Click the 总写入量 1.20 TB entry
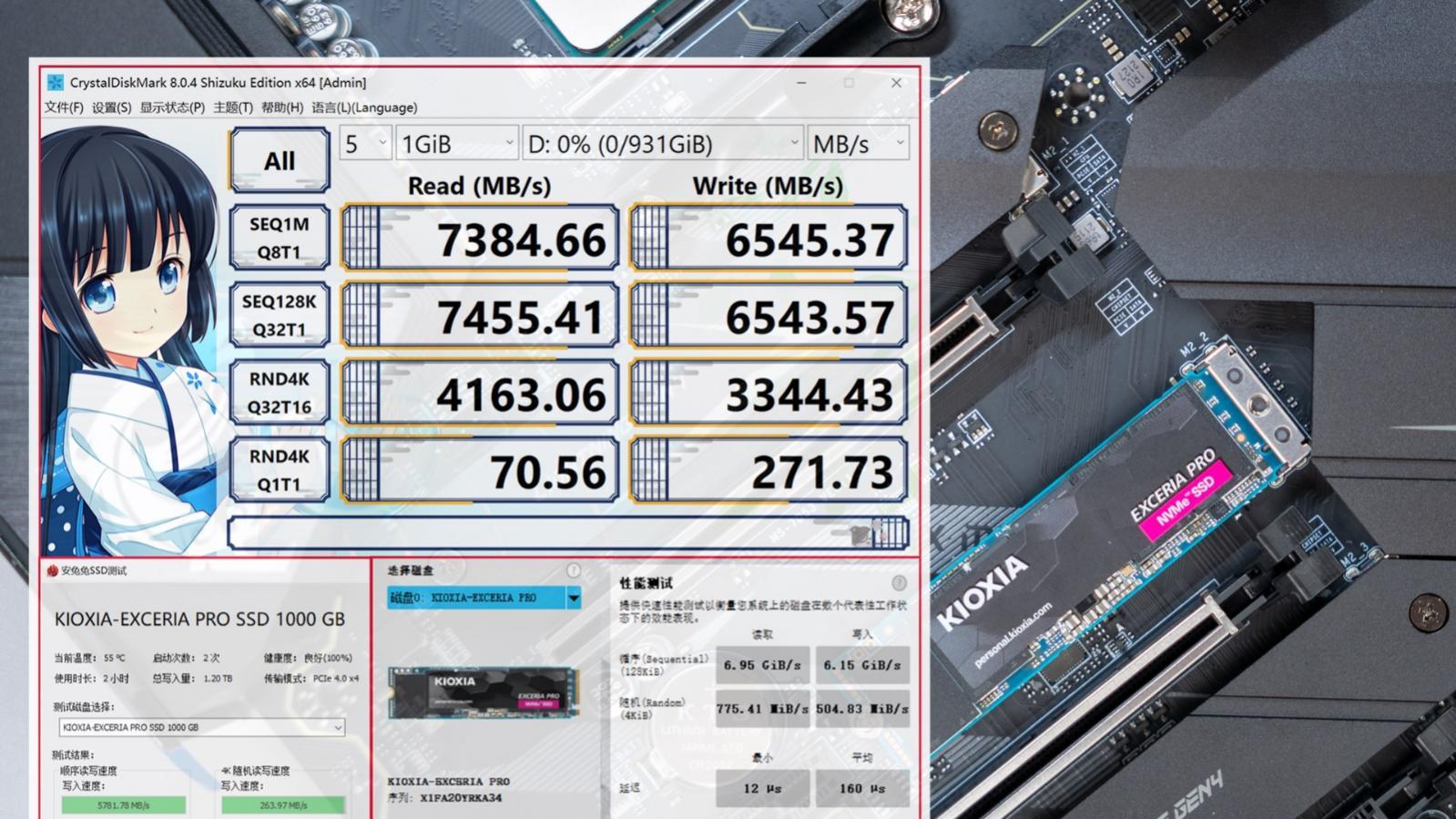Image resolution: width=1456 pixels, height=819 pixels. tap(192, 679)
